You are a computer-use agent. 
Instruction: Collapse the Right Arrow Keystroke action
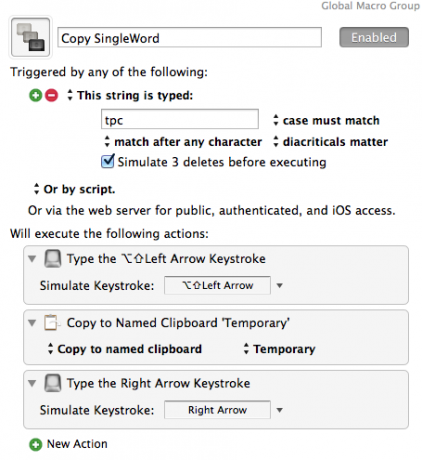(32, 383)
